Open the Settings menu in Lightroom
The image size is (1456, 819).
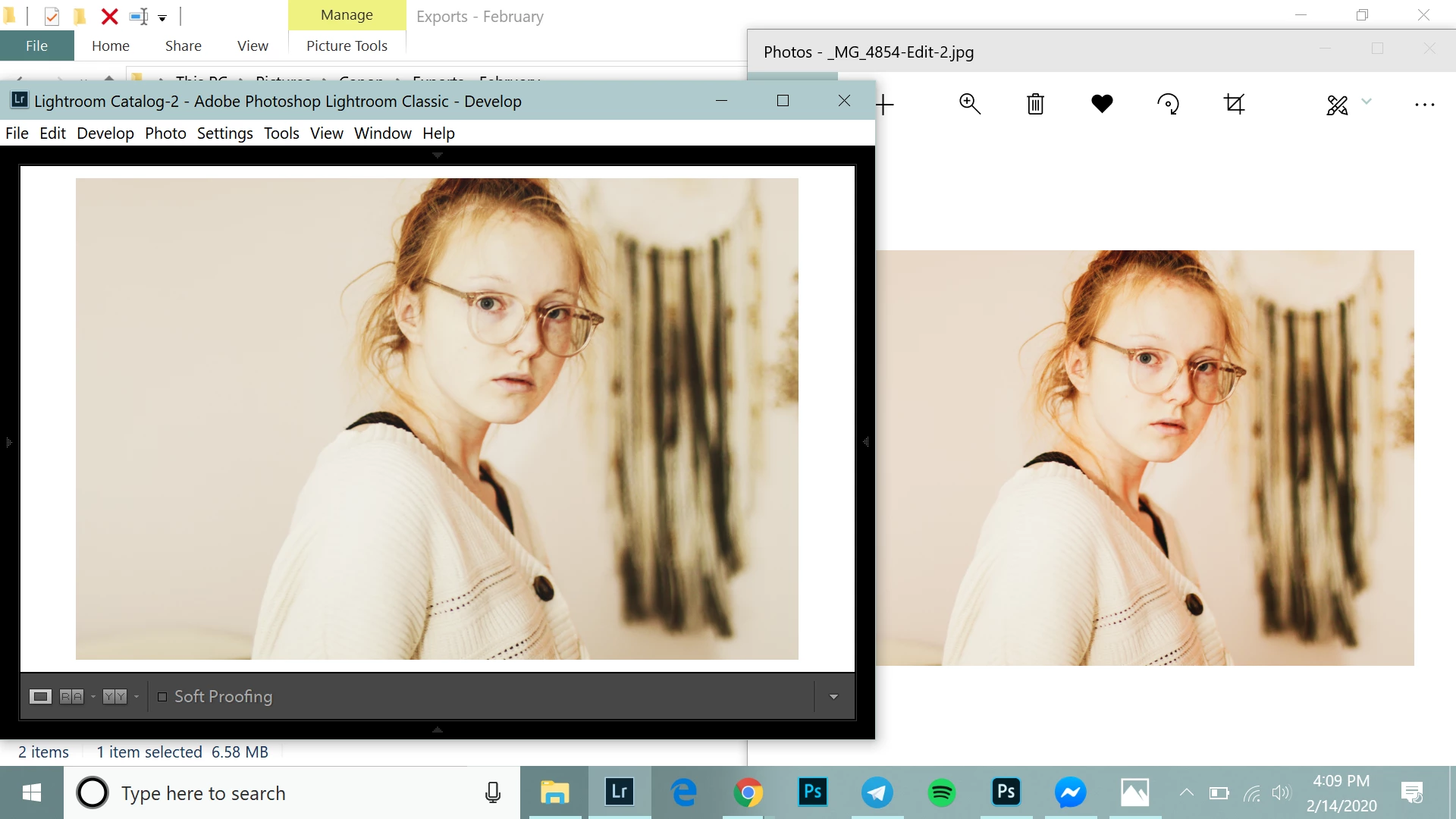pos(224,133)
